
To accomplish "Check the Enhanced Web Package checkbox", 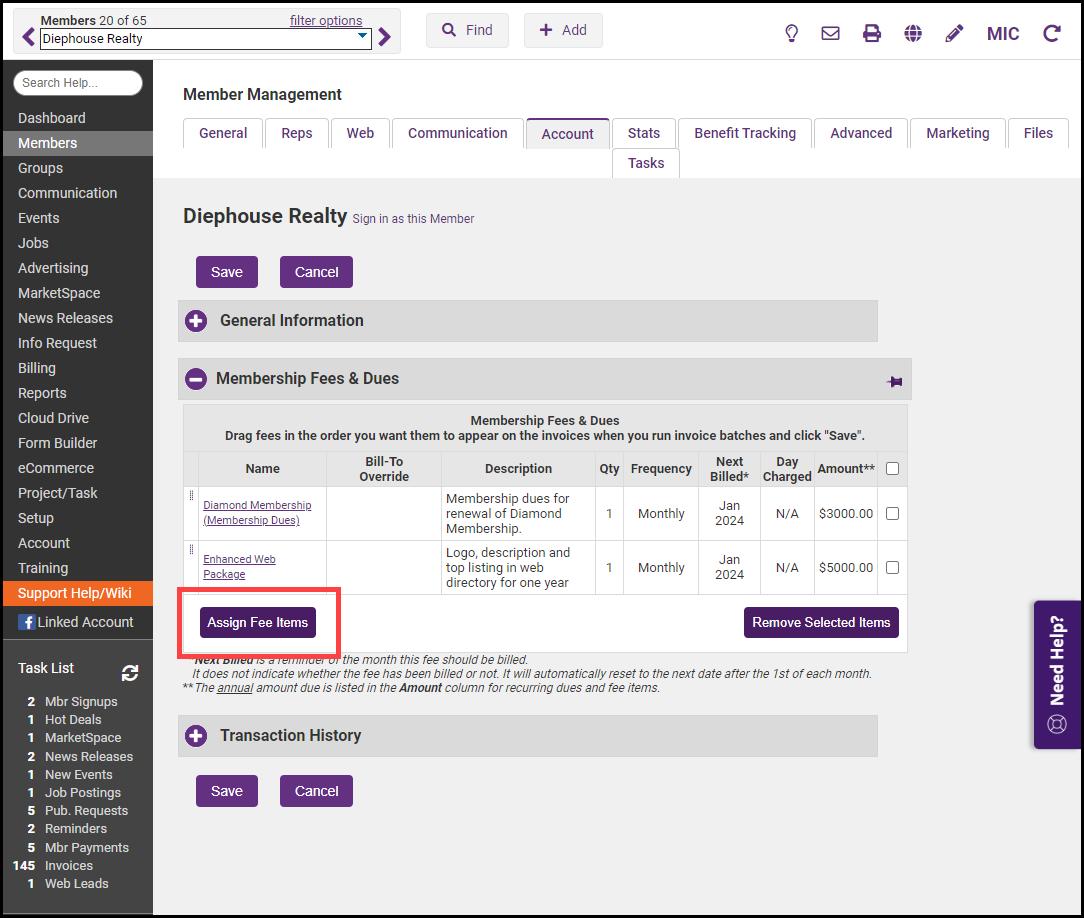I will click(x=892, y=568).
